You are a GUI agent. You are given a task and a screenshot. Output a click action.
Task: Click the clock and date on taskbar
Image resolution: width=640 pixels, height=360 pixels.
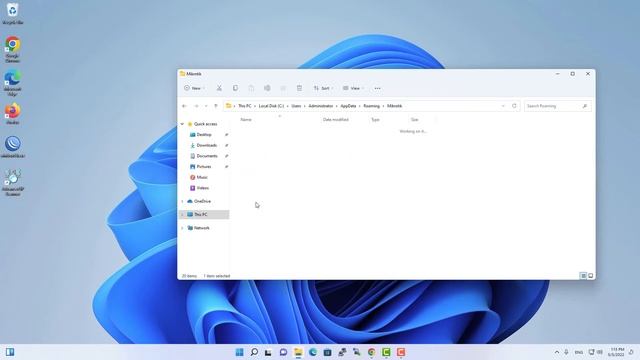click(x=616, y=352)
